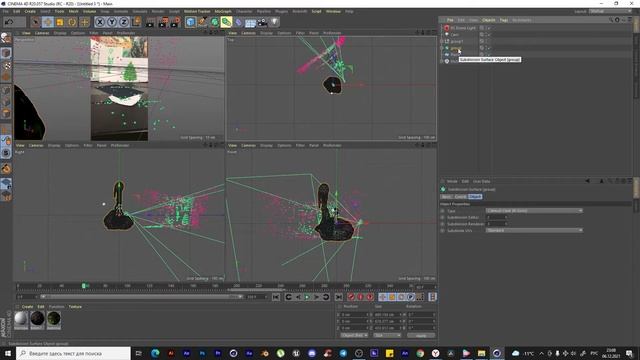This screenshot has width=640, height=360.
Task: Open Subdivision Surface generator icon
Action: point(214,22)
